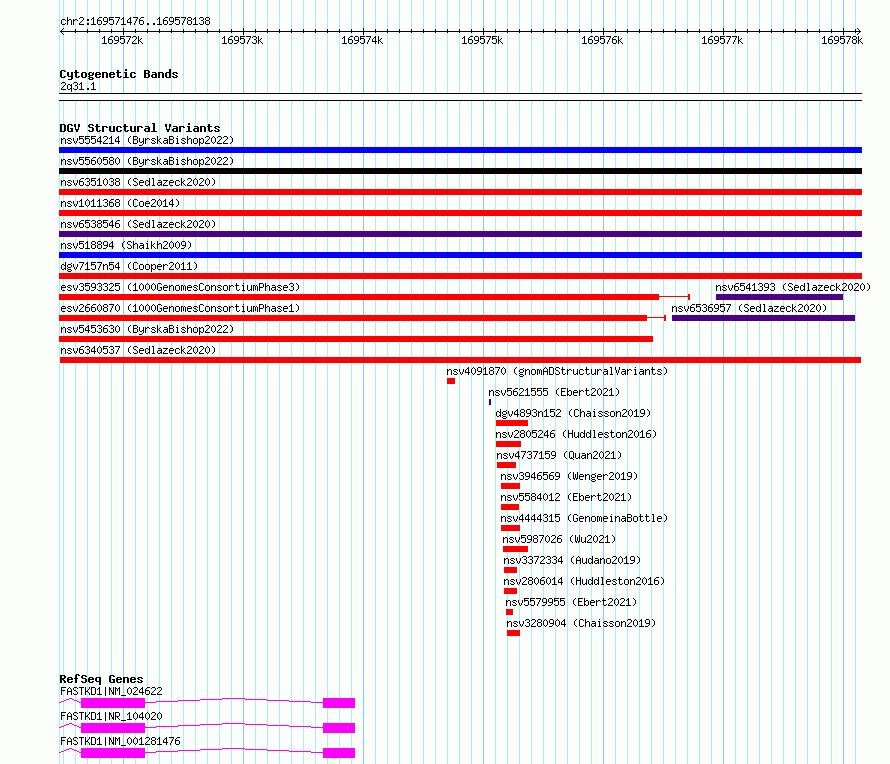890x764 pixels.
Task: Select the blue bar under nsv518894
Action: click(460, 255)
